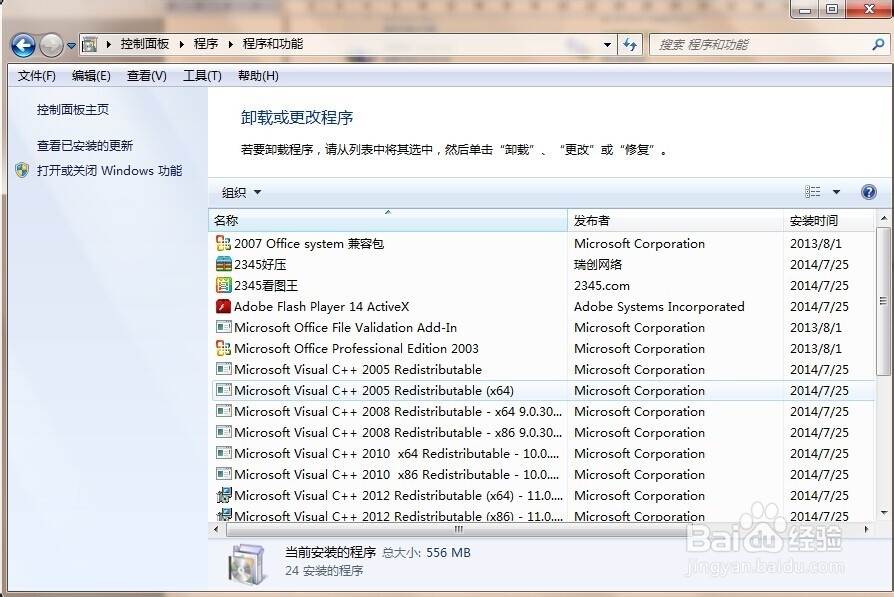Image resolution: width=894 pixels, height=597 pixels.
Task: Click the vertical scrollbar down arrow
Action: click(883, 513)
